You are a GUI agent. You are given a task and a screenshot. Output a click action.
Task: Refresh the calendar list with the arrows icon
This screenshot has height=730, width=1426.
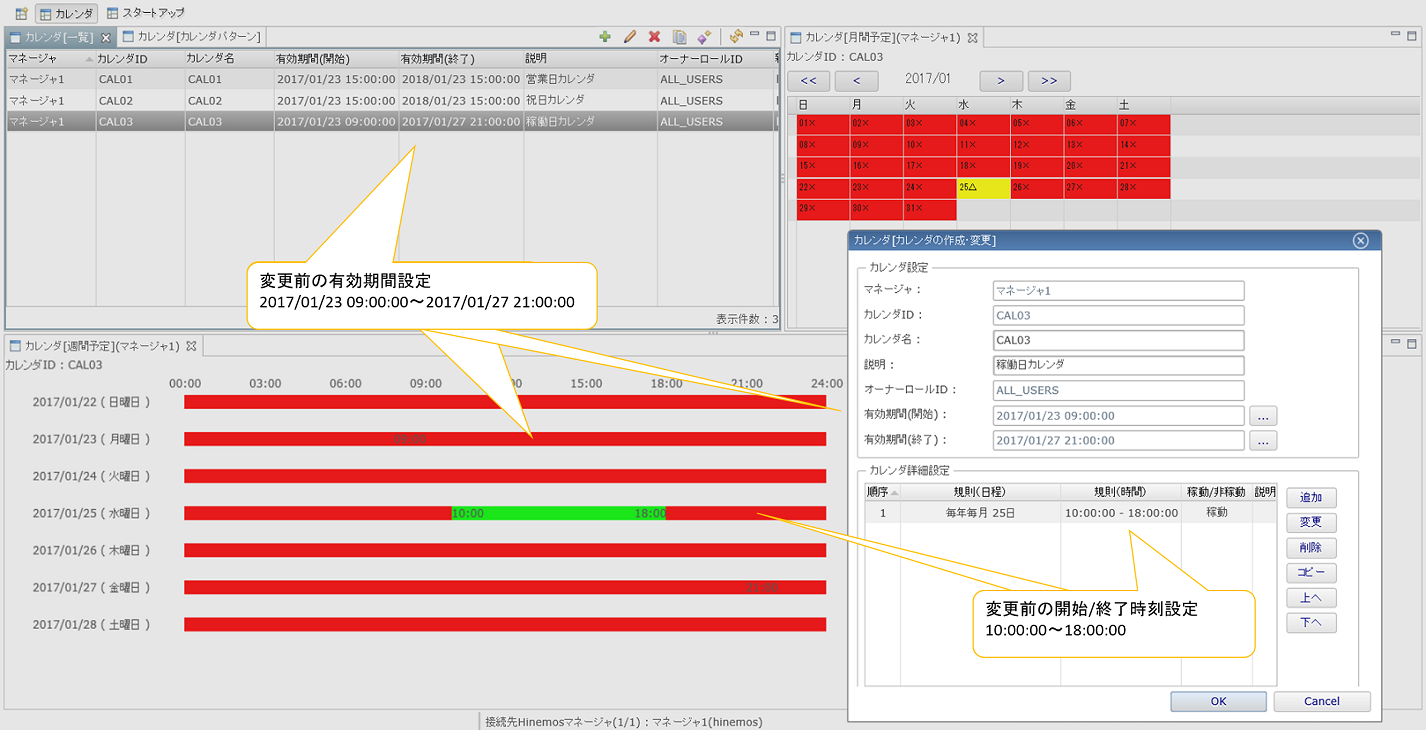(735, 37)
